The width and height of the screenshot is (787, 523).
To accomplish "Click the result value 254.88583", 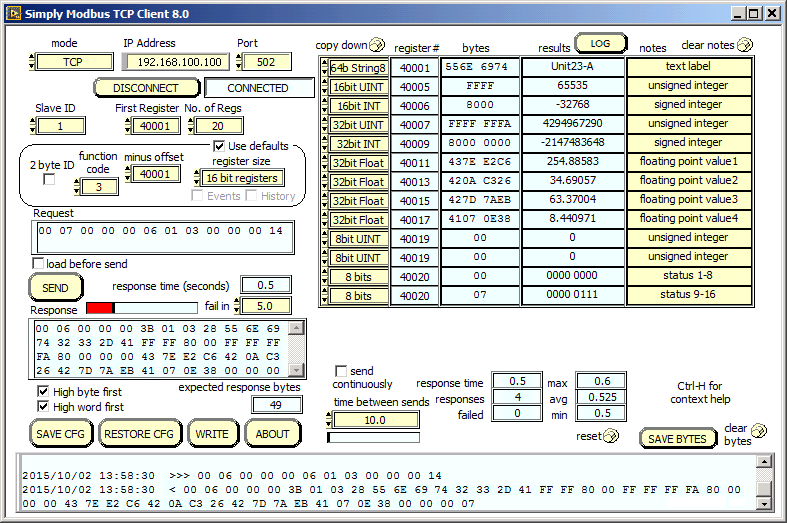I will click(573, 161).
